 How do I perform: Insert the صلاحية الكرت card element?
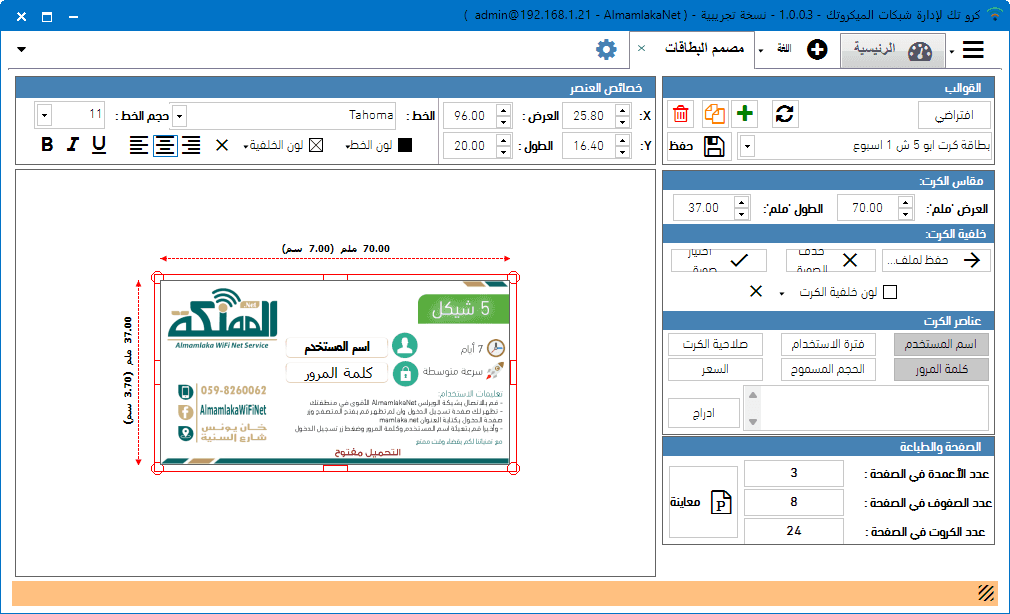click(x=715, y=344)
